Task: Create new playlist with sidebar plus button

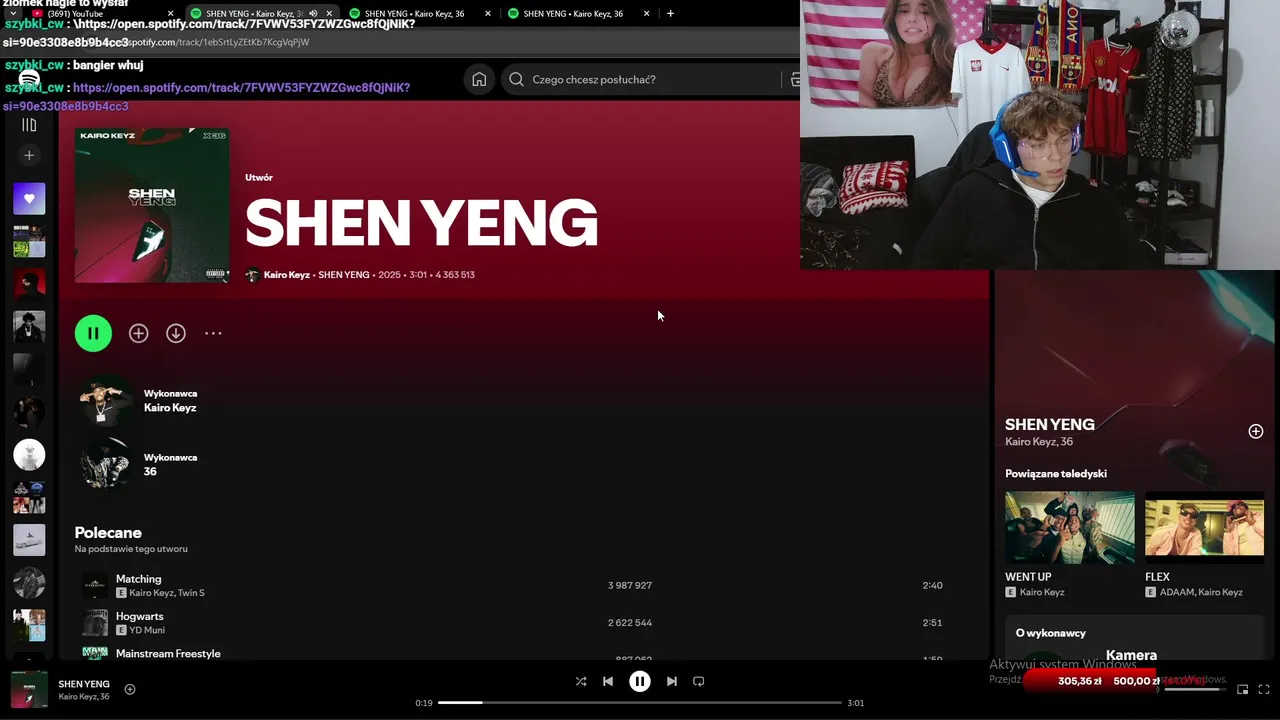Action: point(29,155)
